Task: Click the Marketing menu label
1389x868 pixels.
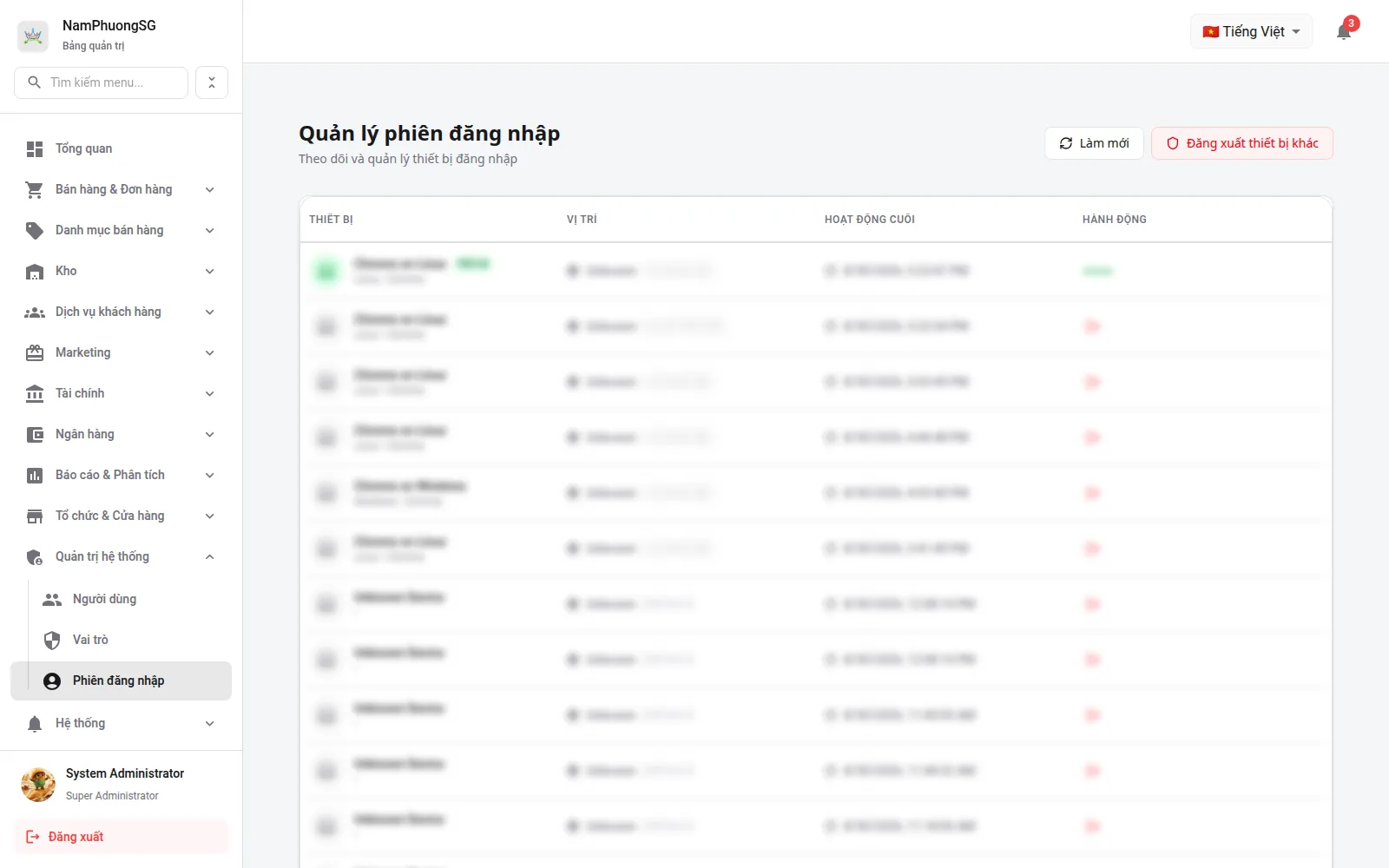Action: coord(83,352)
